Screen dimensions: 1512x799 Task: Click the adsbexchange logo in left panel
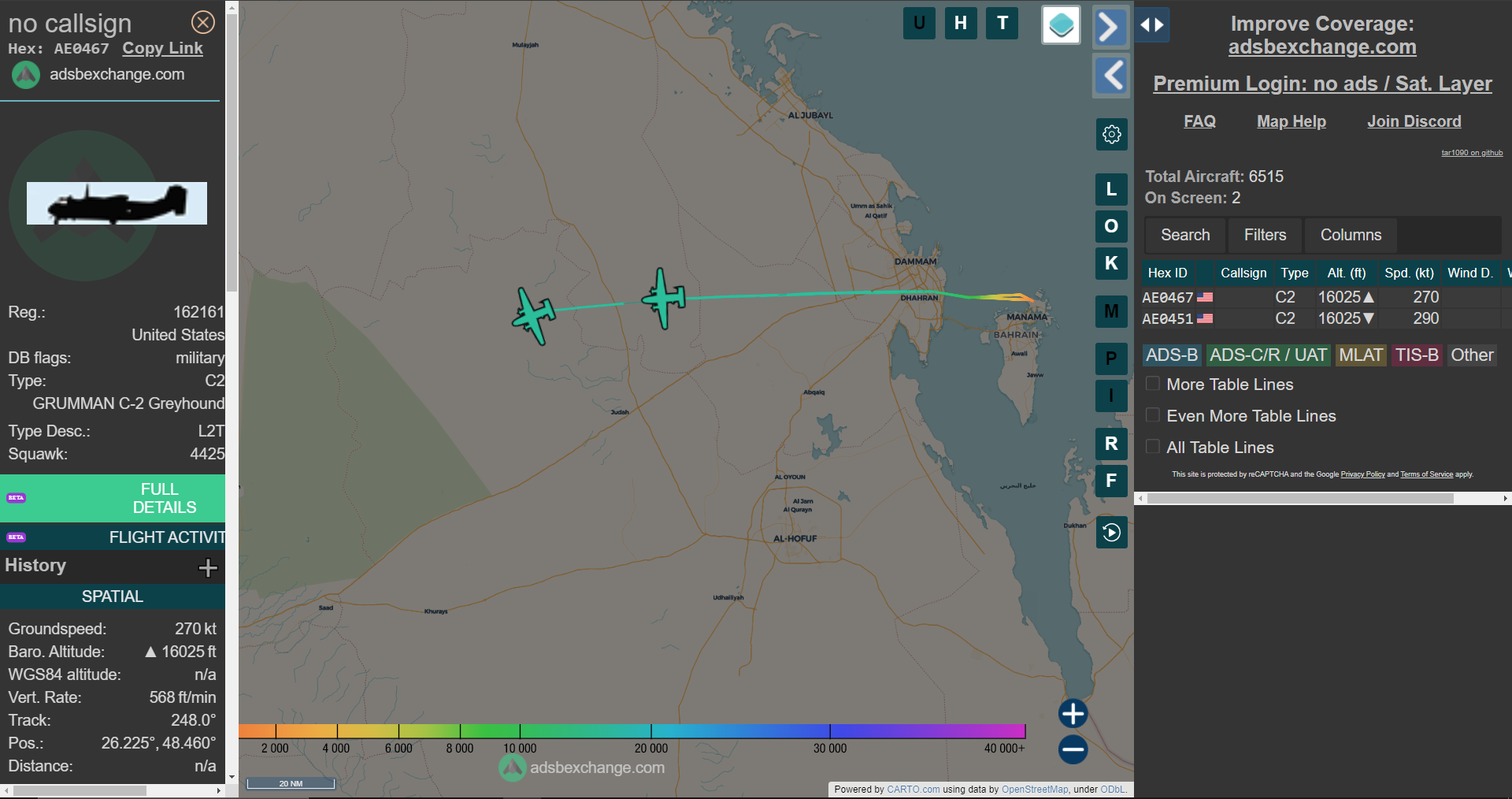click(x=26, y=75)
